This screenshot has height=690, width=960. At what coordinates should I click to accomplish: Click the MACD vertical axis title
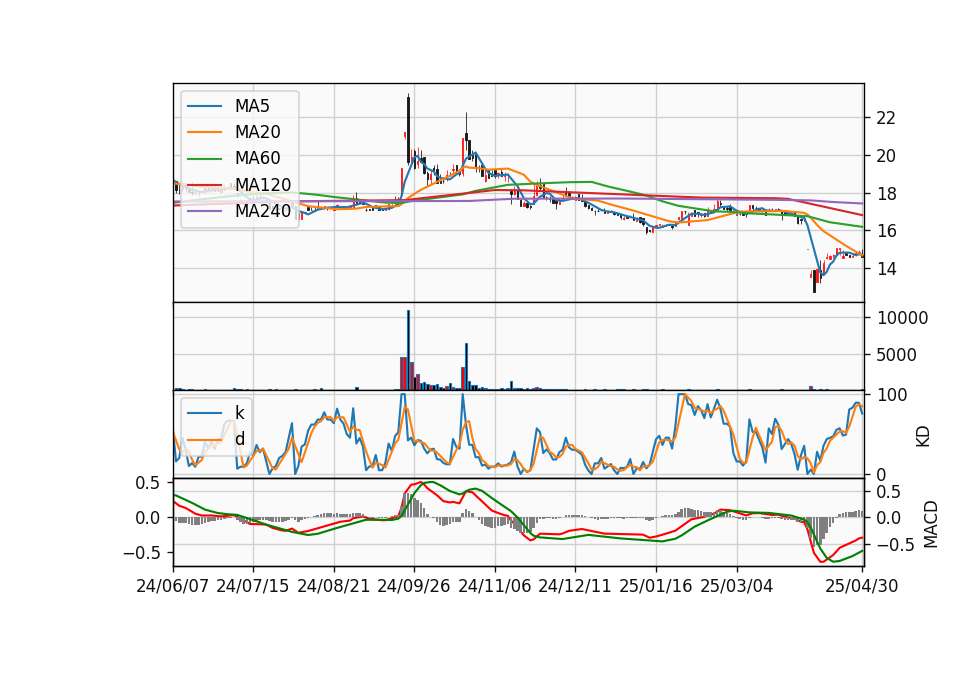pyautogui.click(x=931, y=524)
